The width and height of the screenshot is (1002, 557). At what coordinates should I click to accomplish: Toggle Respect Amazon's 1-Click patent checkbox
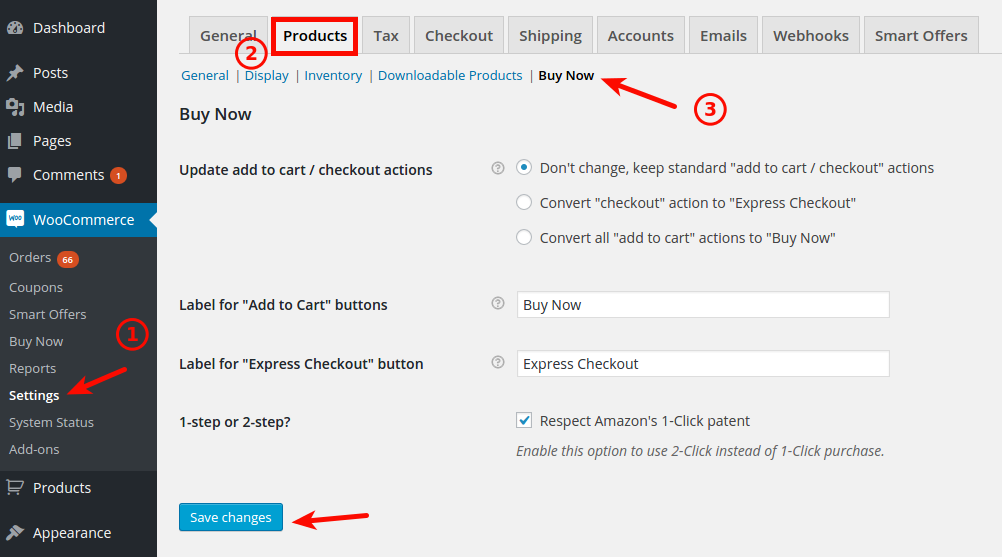click(x=524, y=420)
